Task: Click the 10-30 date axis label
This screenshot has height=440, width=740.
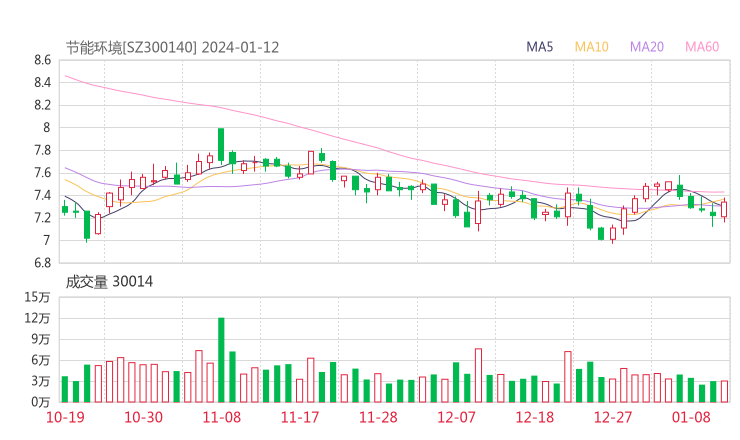Action: click(x=143, y=417)
